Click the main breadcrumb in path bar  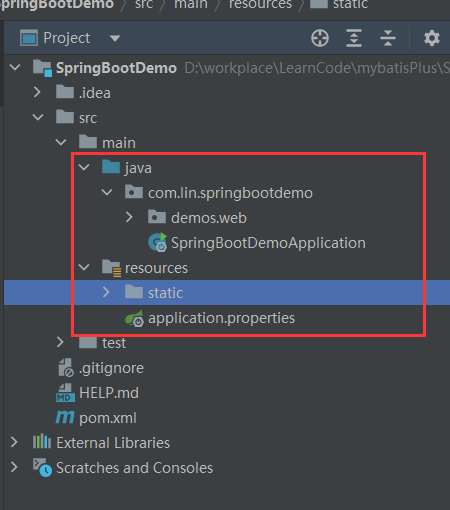191,5
